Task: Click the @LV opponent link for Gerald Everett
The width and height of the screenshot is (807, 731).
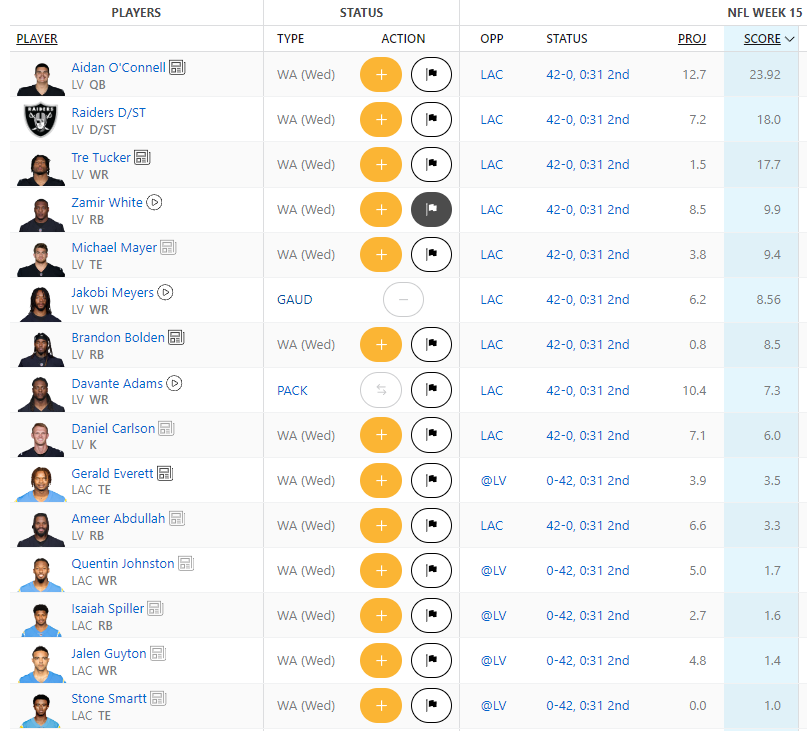Action: pos(493,480)
